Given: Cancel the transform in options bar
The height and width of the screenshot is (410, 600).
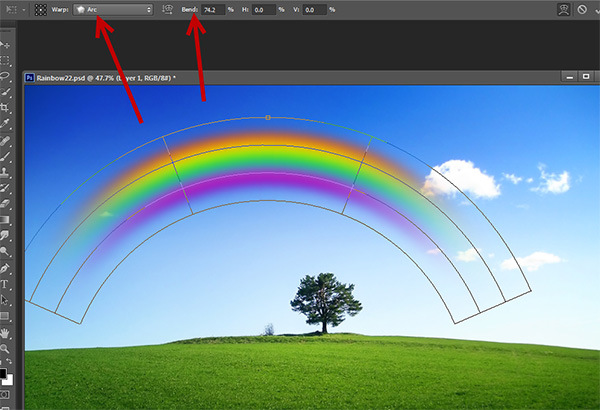Looking at the screenshot, I should click(582, 9).
